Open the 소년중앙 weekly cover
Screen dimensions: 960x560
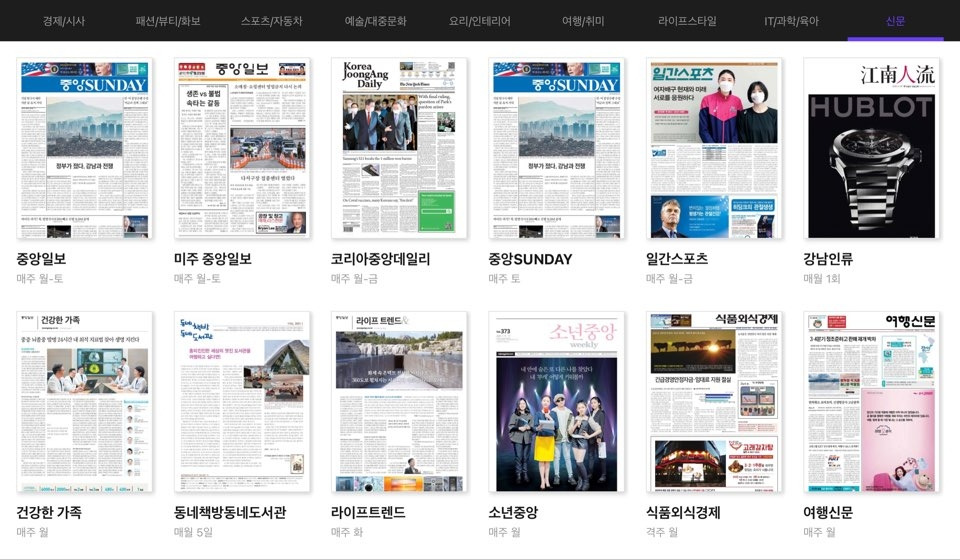(557, 402)
